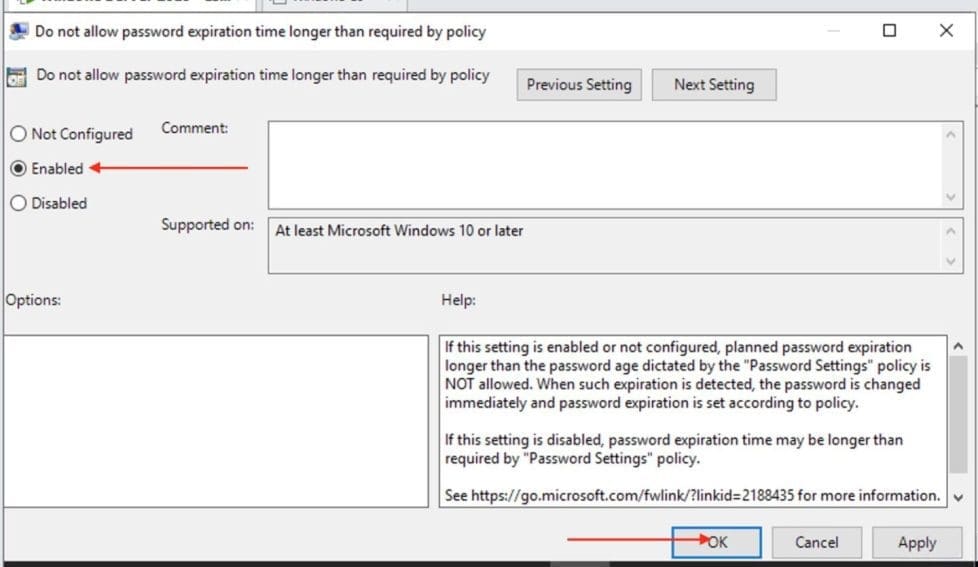Go to Next Setting
The width and height of the screenshot is (978, 567).
click(714, 85)
